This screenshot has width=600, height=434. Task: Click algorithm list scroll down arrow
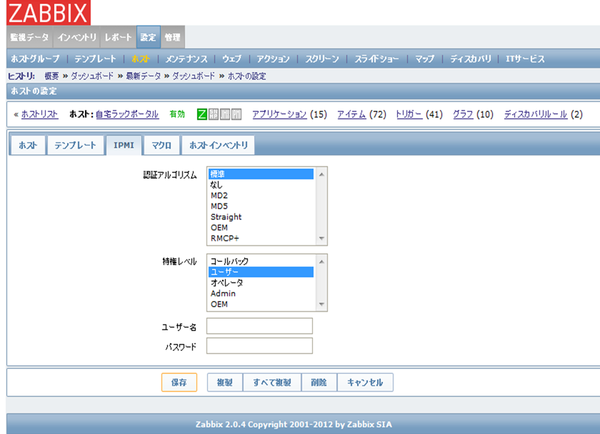click(x=321, y=238)
